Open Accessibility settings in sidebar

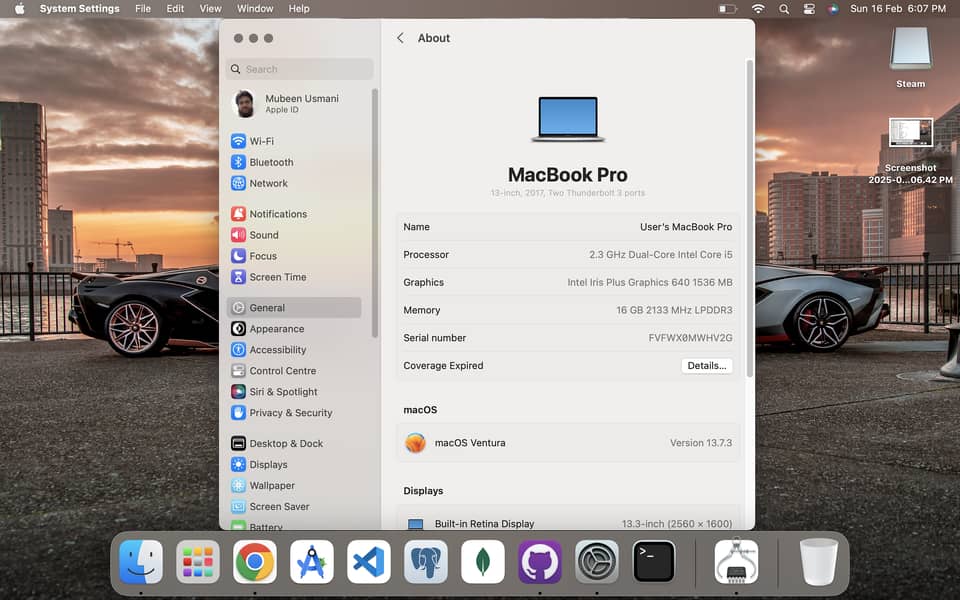(x=268, y=350)
